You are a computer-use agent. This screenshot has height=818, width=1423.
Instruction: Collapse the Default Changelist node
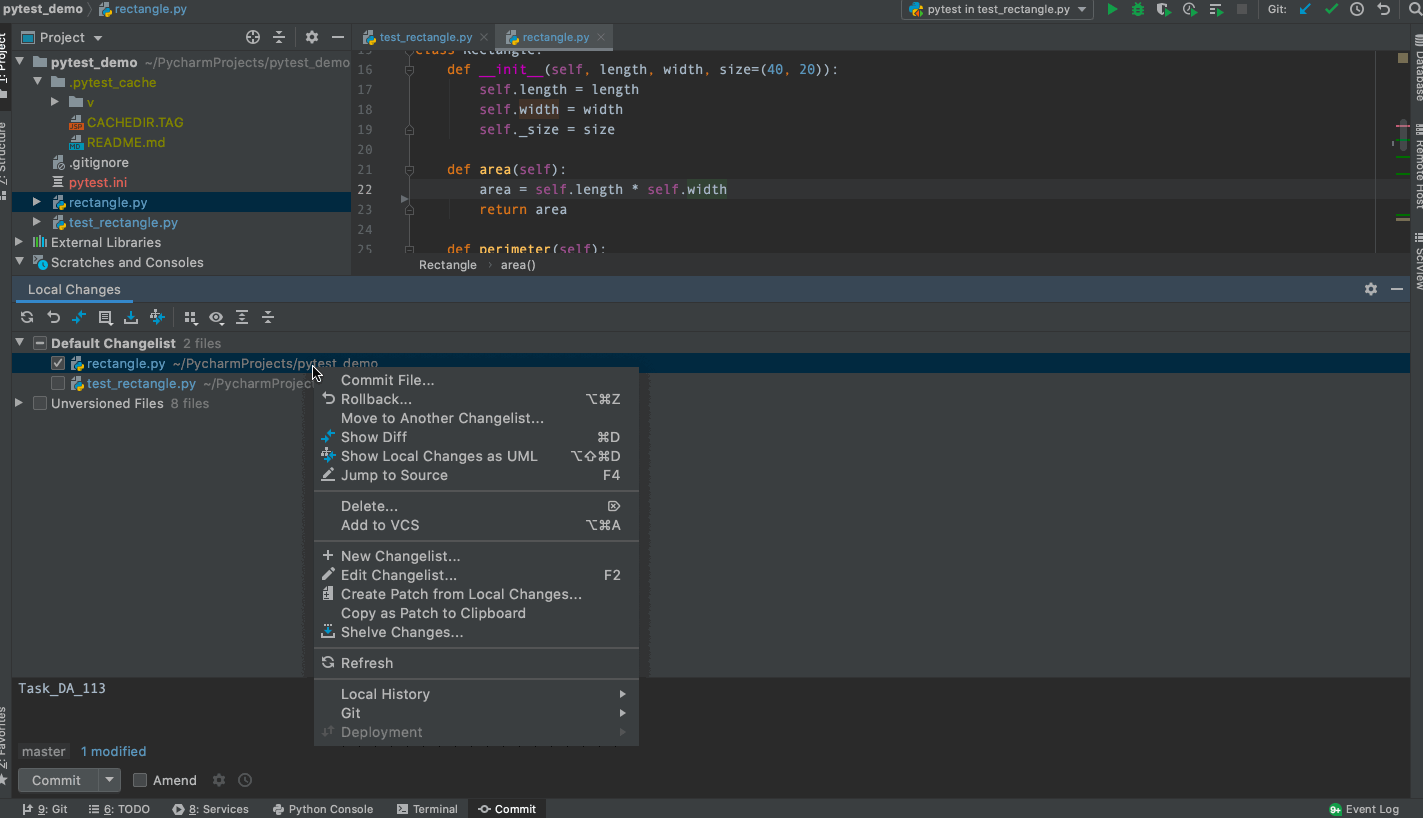coord(19,343)
